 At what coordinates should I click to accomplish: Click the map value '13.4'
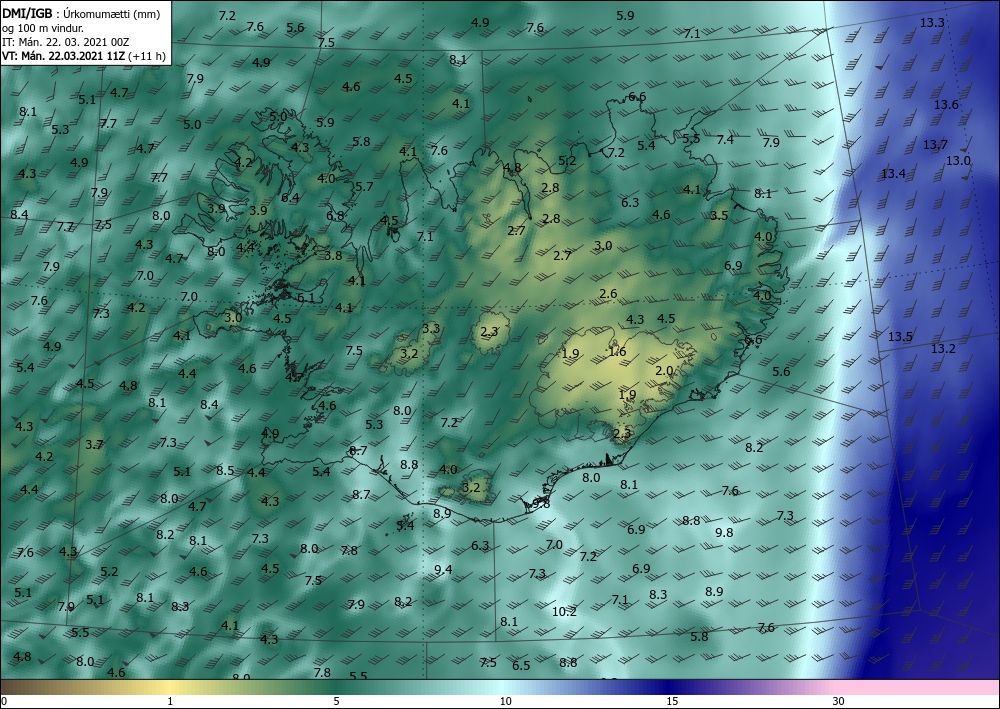pos(893,173)
